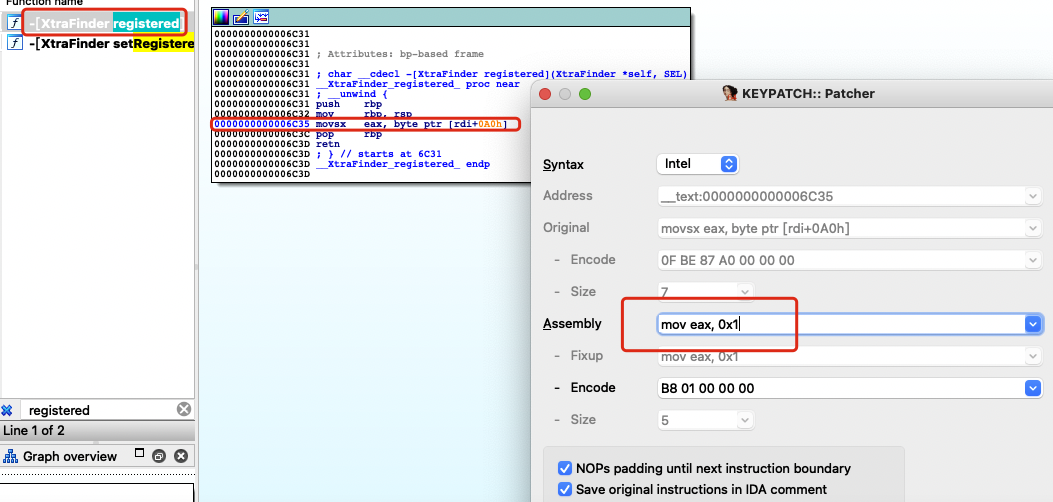Click the 'Line 1 of 2' status text
This screenshot has height=502, width=1053.
pyautogui.click(x=34, y=431)
